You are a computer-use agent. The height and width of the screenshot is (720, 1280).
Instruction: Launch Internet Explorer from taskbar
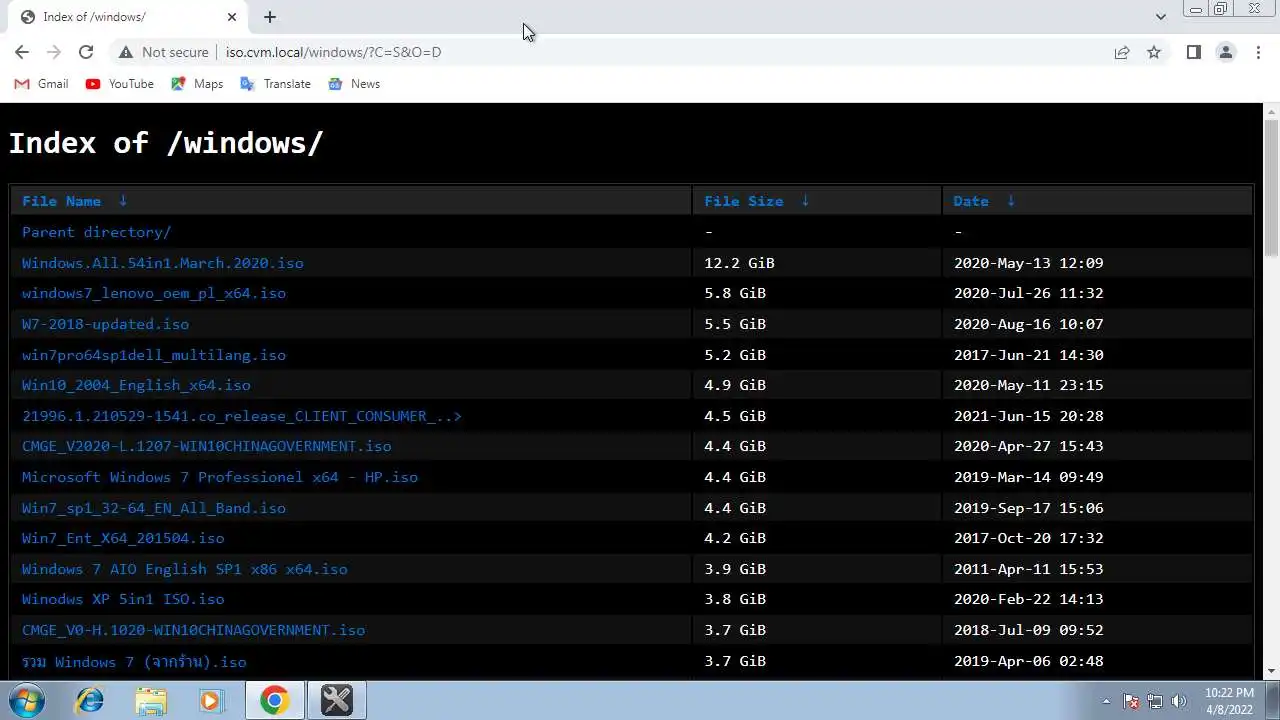(x=90, y=701)
